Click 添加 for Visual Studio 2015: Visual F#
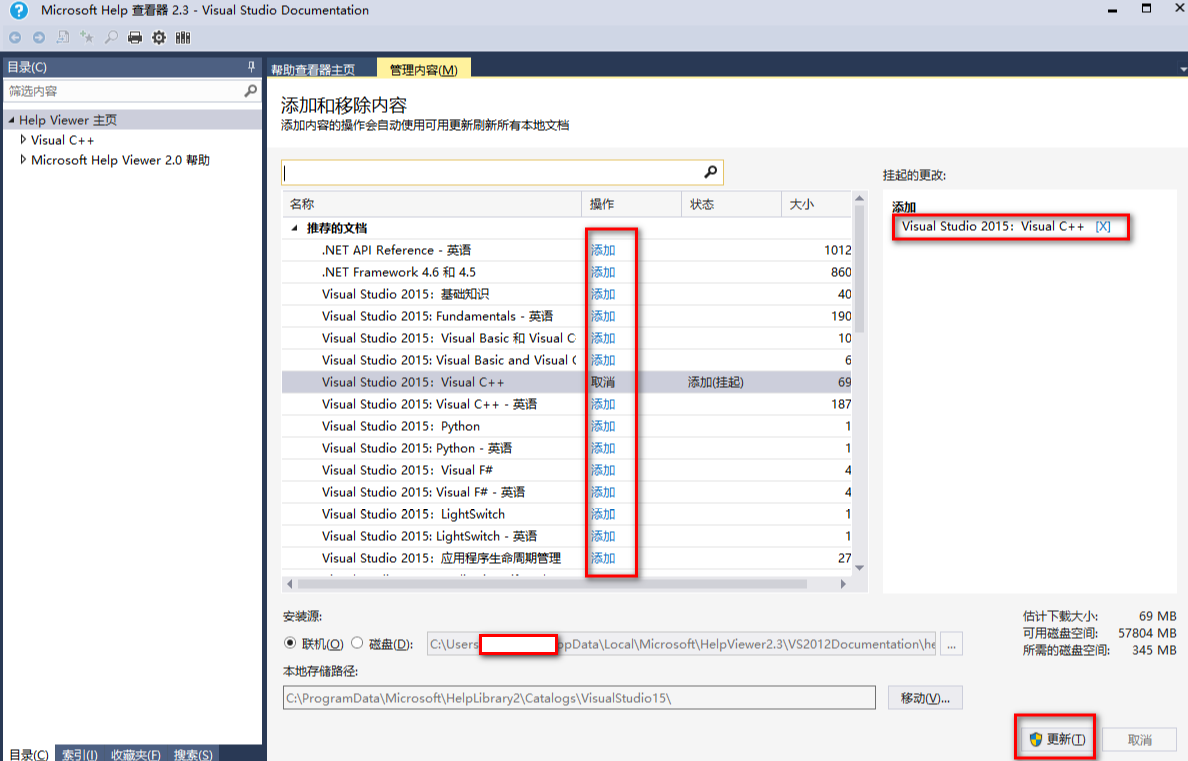1188x761 pixels. tap(603, 470)
